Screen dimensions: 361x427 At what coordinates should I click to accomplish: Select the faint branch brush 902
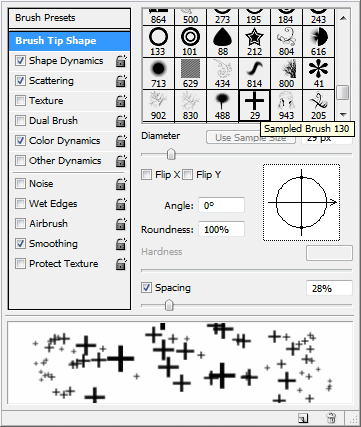tap(158, 105)
